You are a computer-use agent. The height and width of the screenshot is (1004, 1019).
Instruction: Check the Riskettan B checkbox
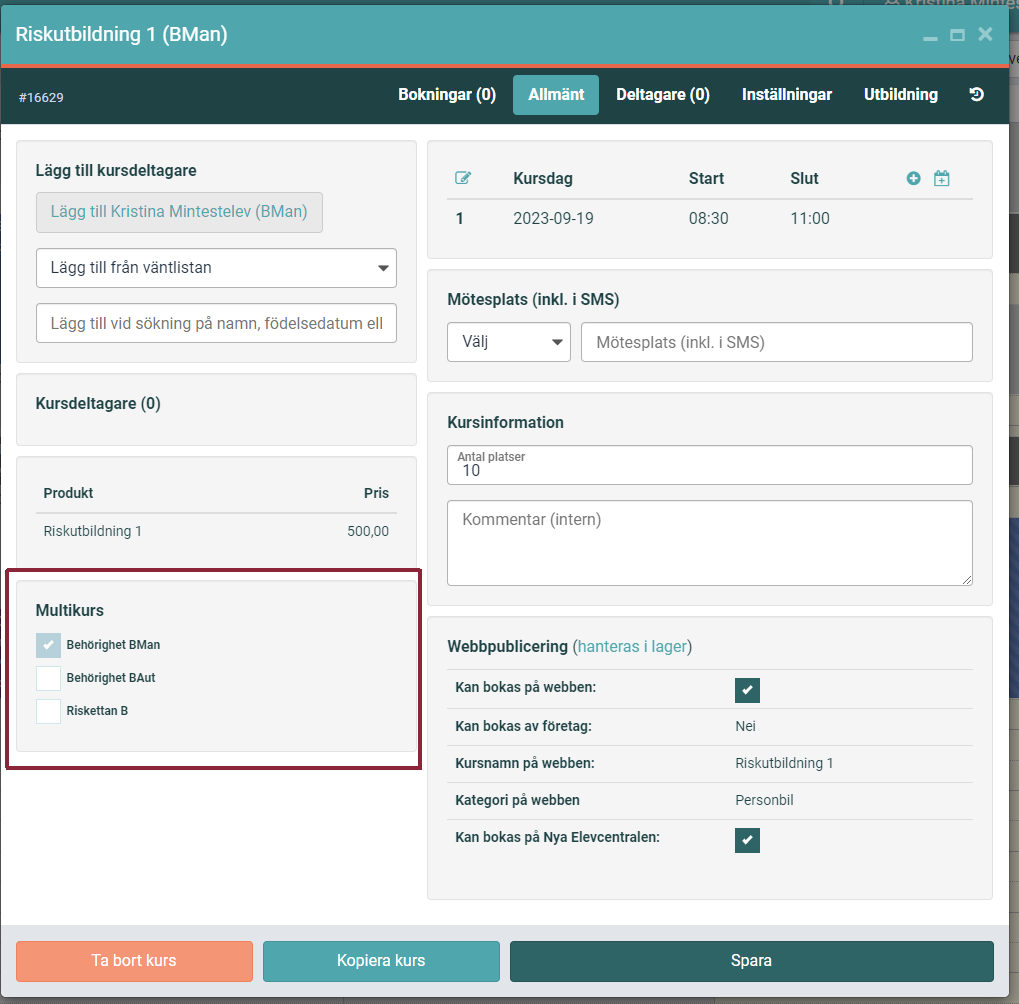pyautogui.click(x=48, y=712)
